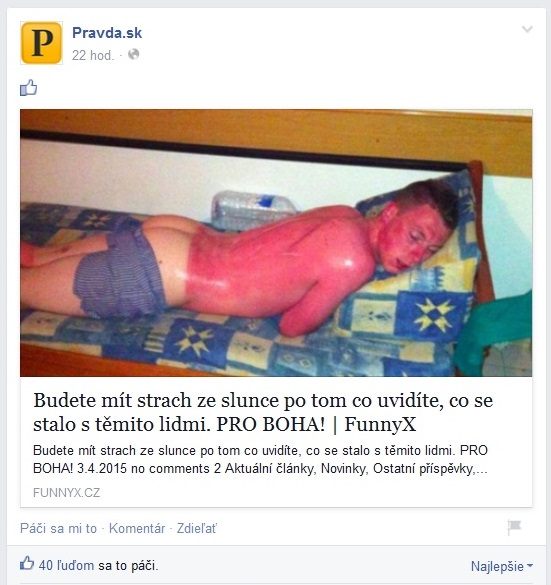Open the 22 hod. timestamp link
This screenshot has width=551, height=585.
(93, 55)
